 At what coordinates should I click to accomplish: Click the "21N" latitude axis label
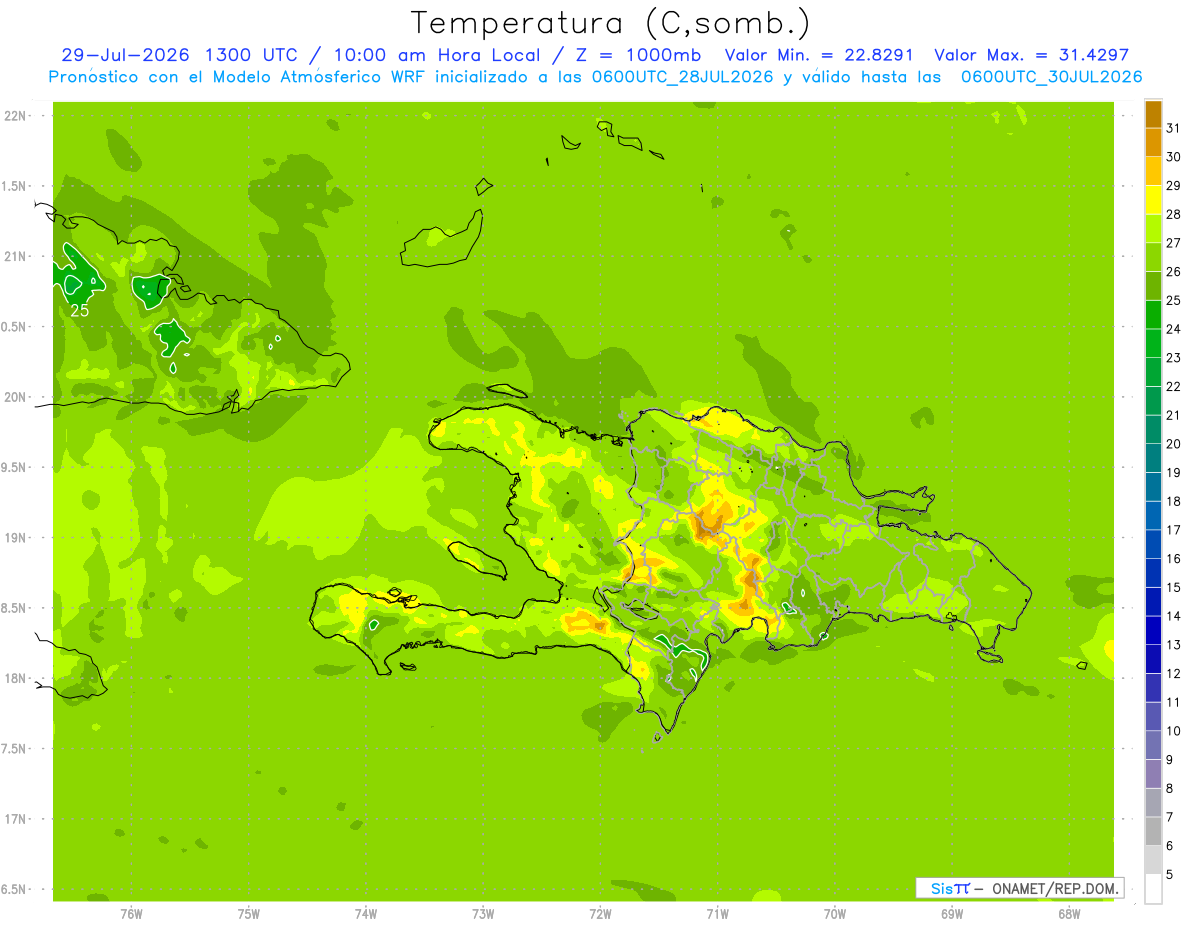coord(15,256)
